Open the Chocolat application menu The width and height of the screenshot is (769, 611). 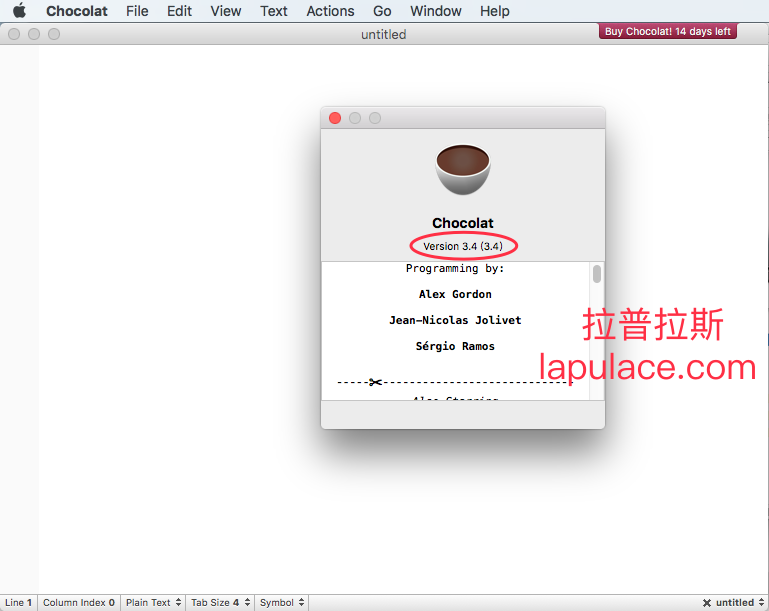click(77, 11)
